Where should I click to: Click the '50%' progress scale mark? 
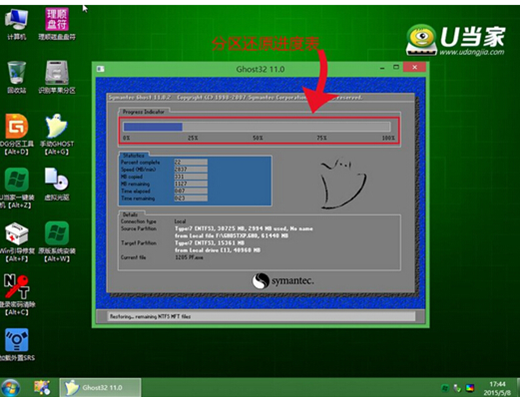point(258,138)
